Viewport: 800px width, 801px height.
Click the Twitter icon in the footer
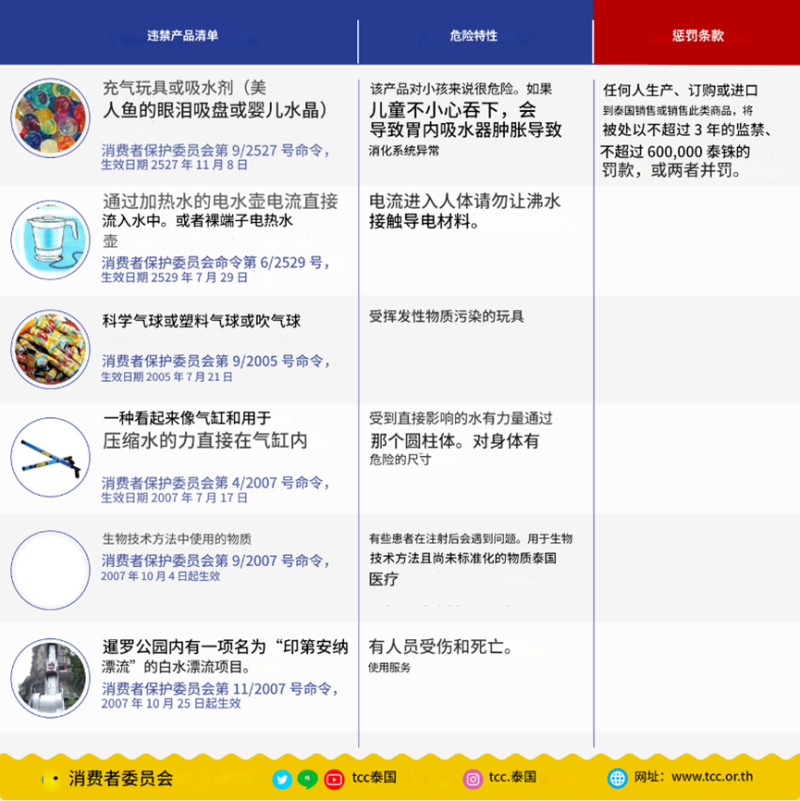282,778
